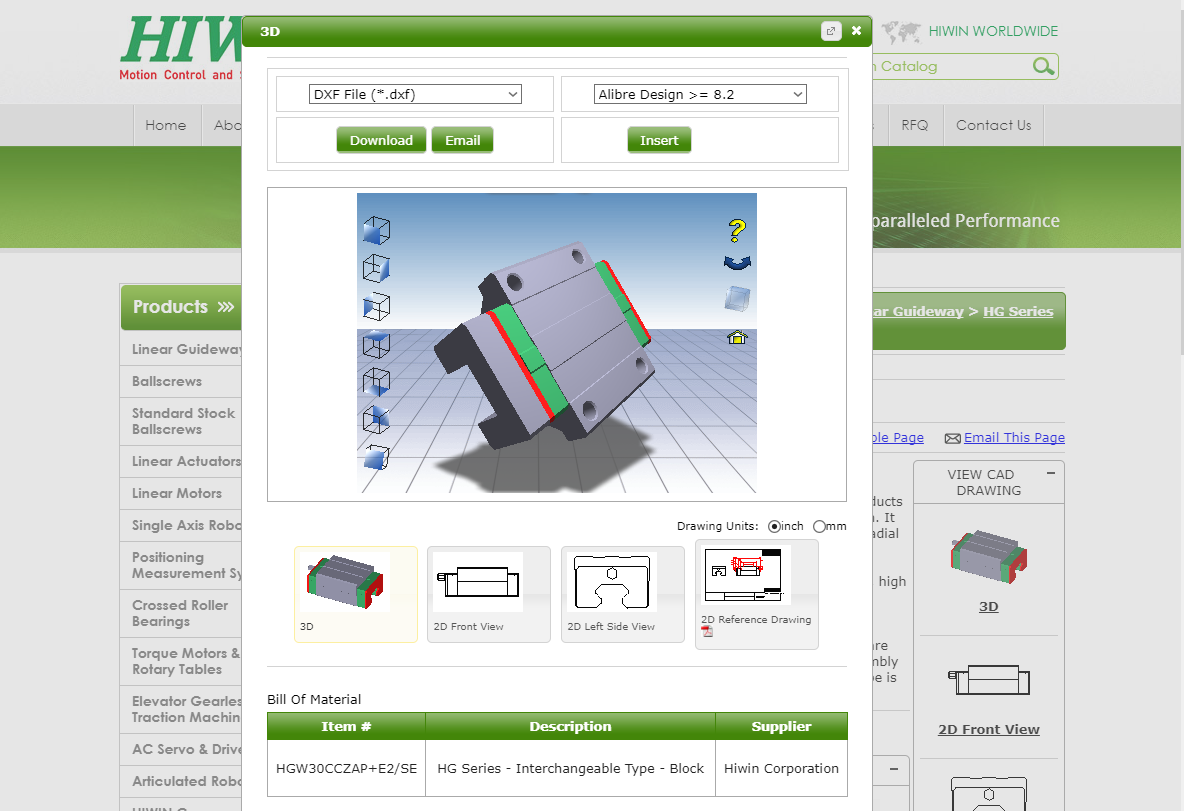
Task: Toggle transparent cube display icon
Action: pos(737,298)
